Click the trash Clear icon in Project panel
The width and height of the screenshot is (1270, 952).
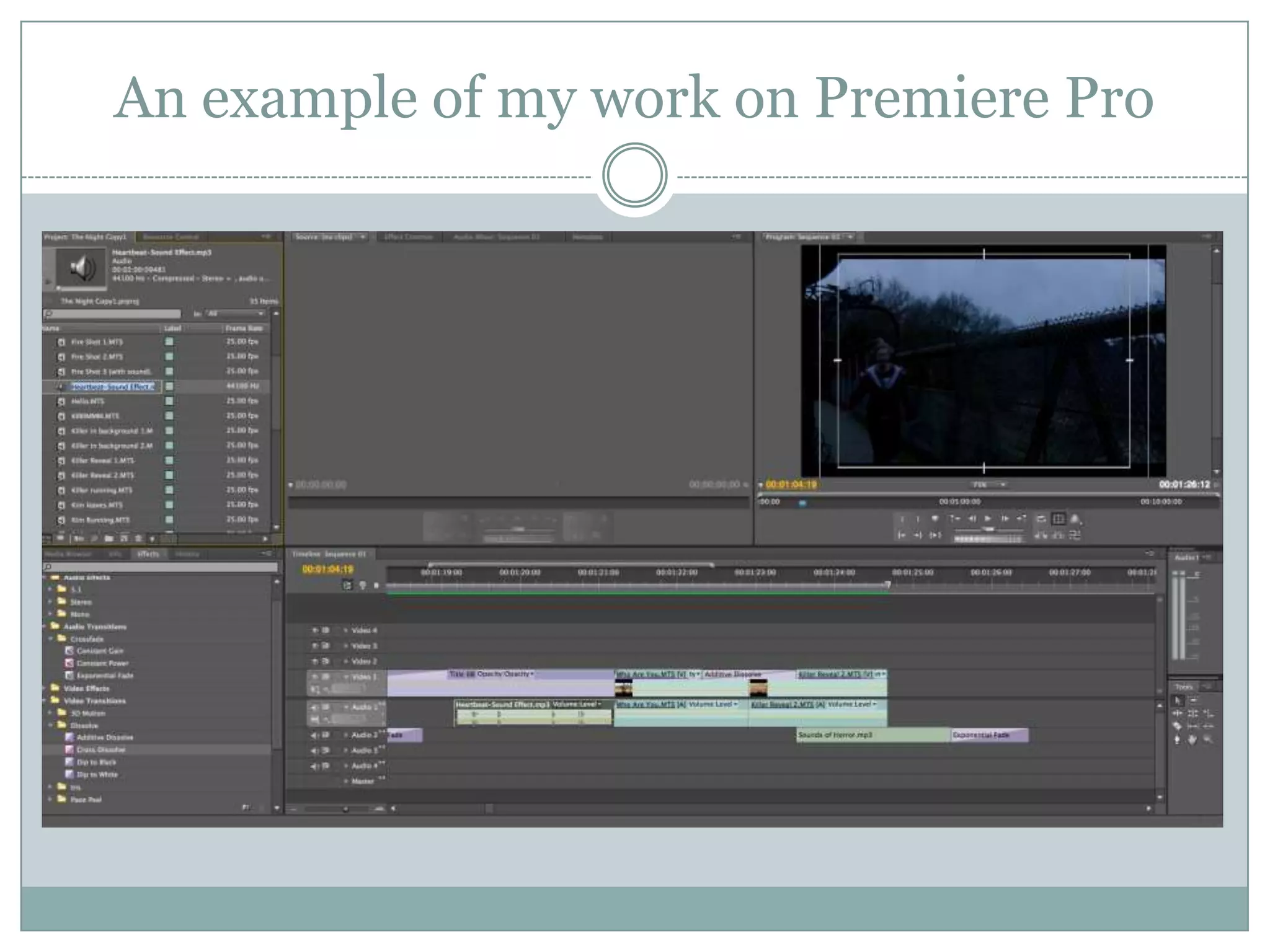tap(138, 539)
